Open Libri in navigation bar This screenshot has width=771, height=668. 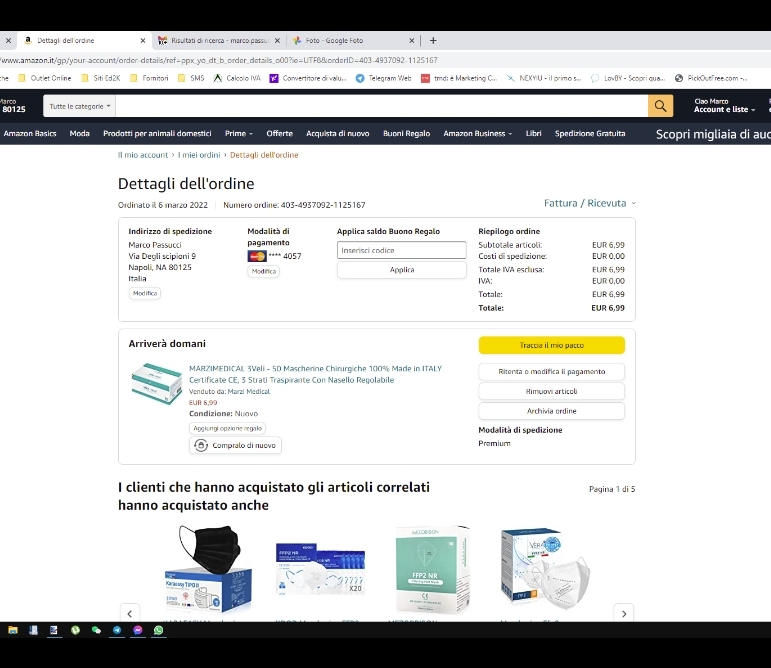(534, 134)
